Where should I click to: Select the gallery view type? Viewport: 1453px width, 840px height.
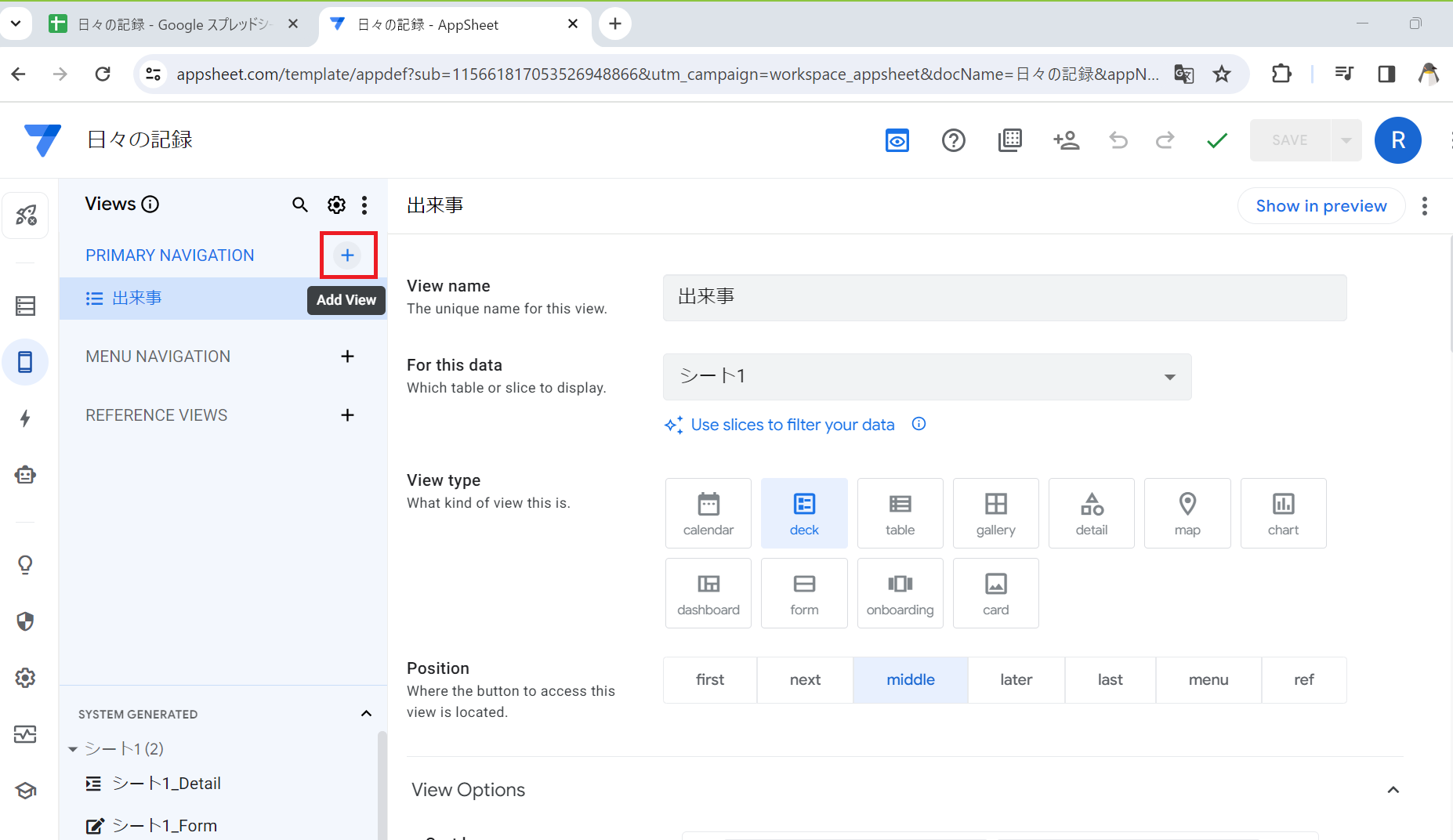pyautogui.click(x=996, y=513)
